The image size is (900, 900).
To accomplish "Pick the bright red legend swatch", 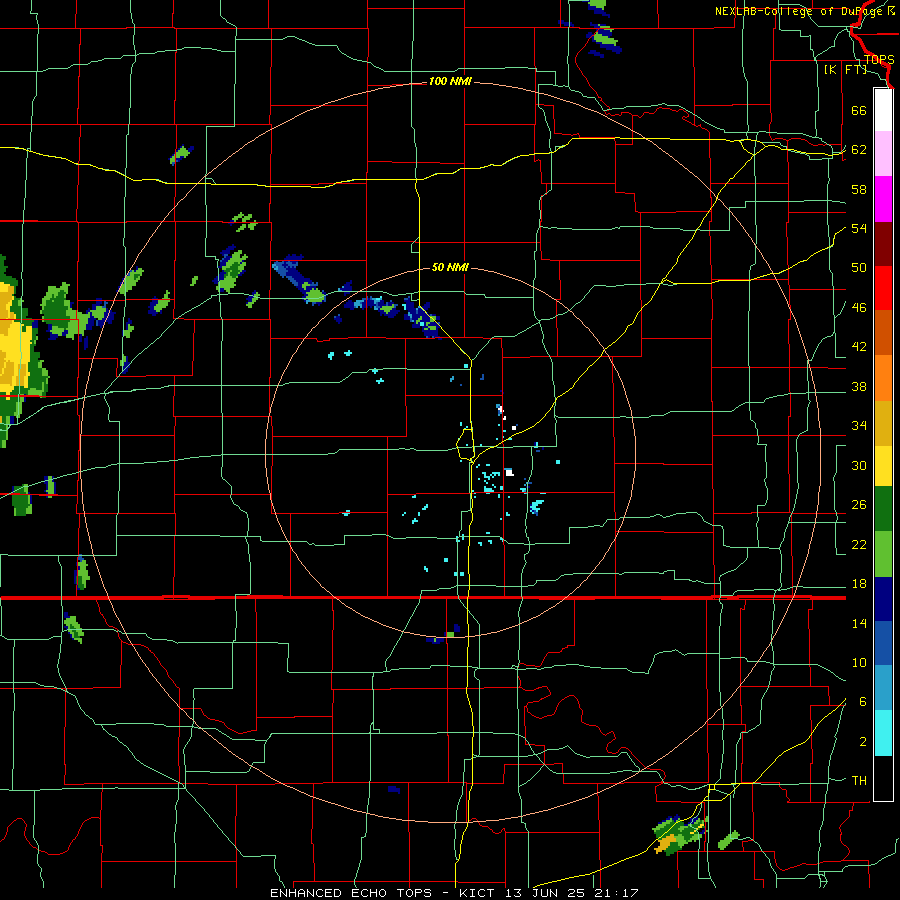I will click(x=883, y=288).
